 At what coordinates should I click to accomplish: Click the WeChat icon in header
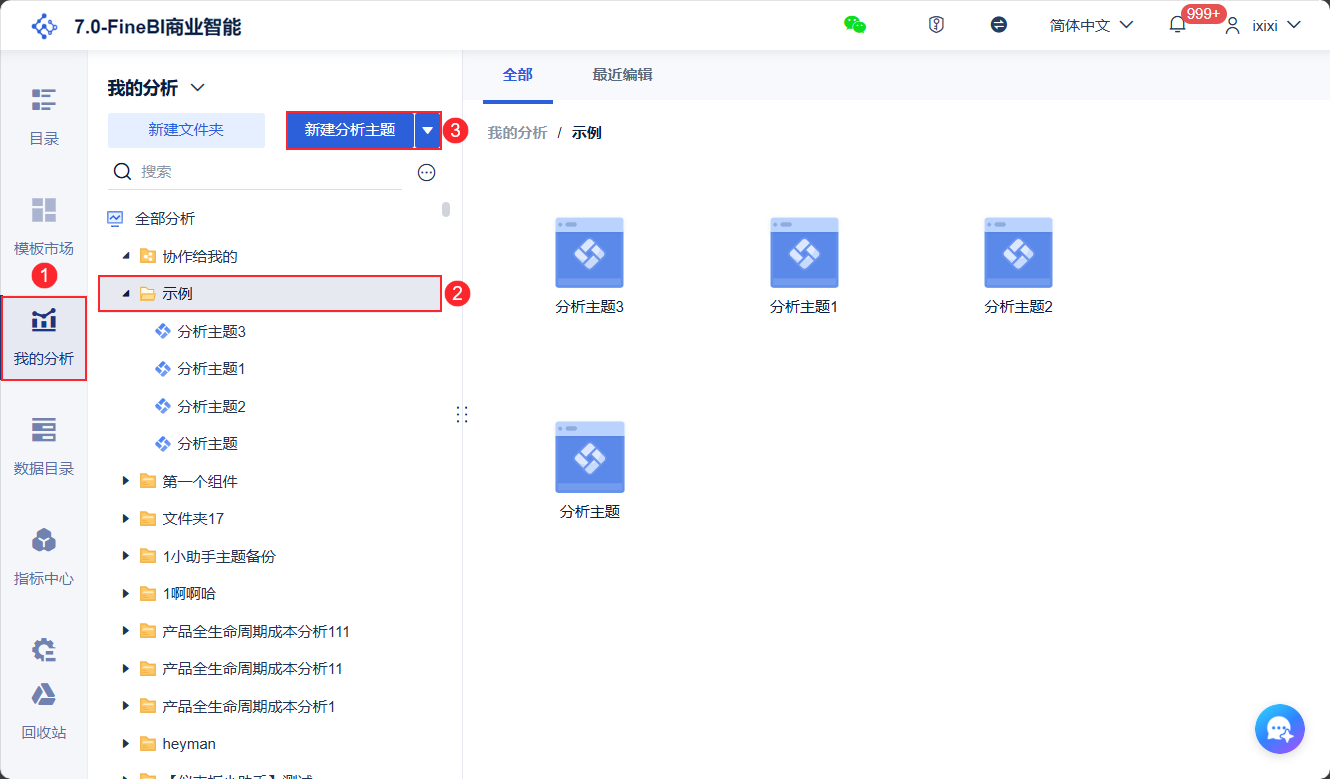pos(855,25)
